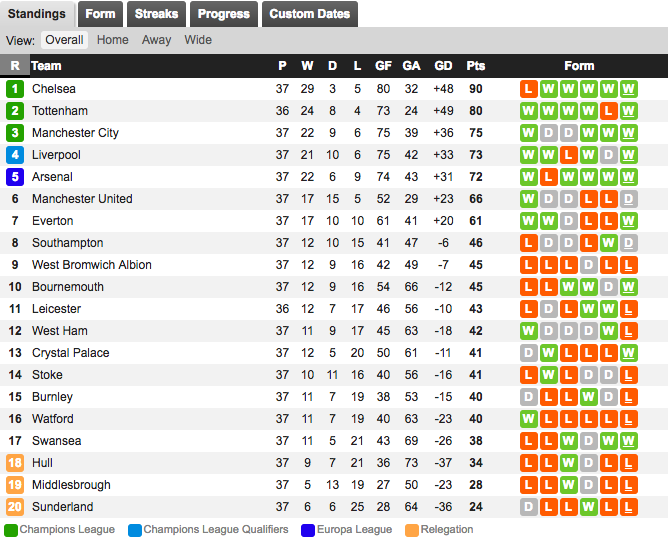Image resolution: width=670 pixels, height=550 pixels.
Task: Click Tottenham's latest form W icon
Action: pyautogui.click(x=629, y=111)
